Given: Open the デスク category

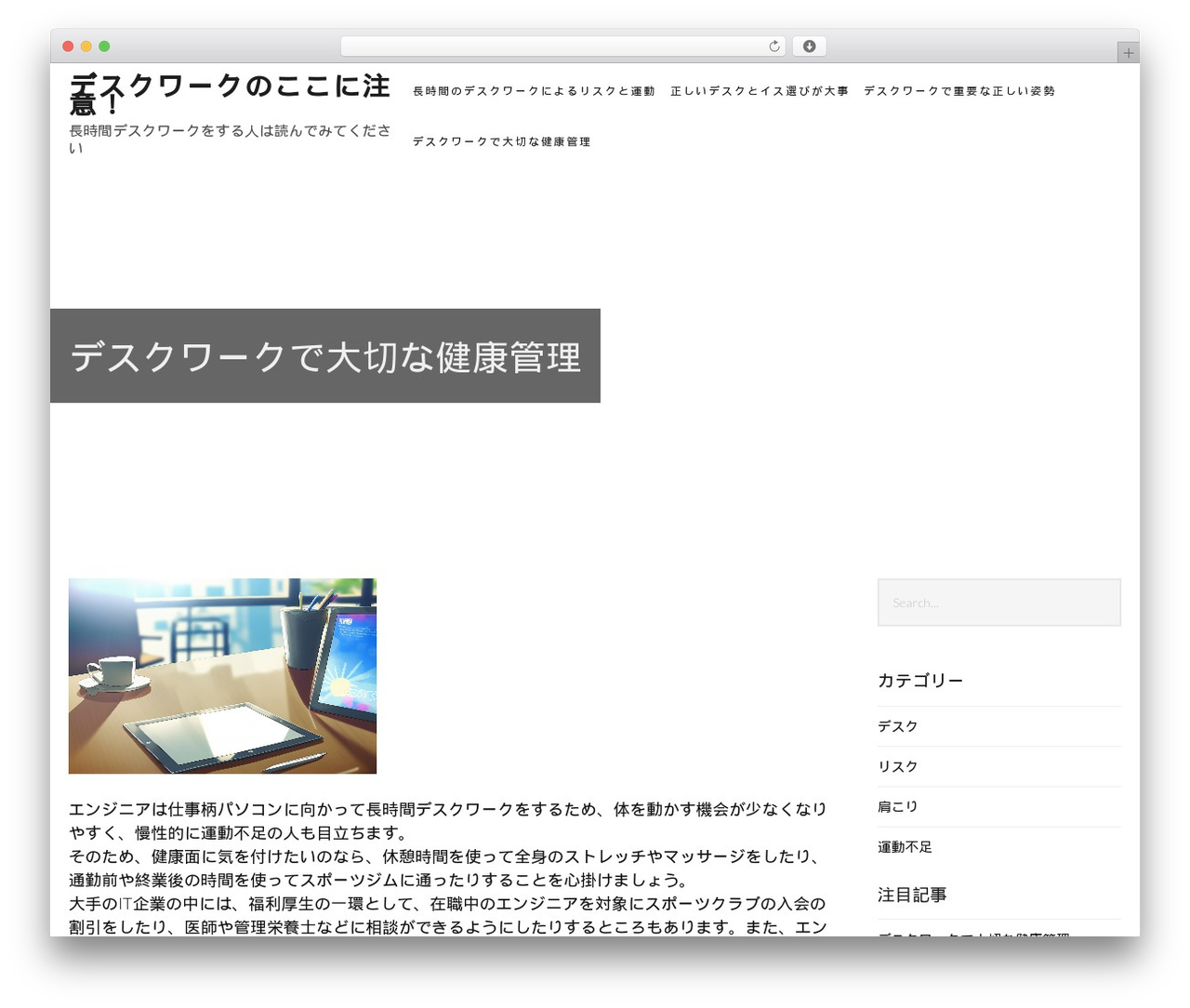Looking at the screenshot, I should coord(898,726).
